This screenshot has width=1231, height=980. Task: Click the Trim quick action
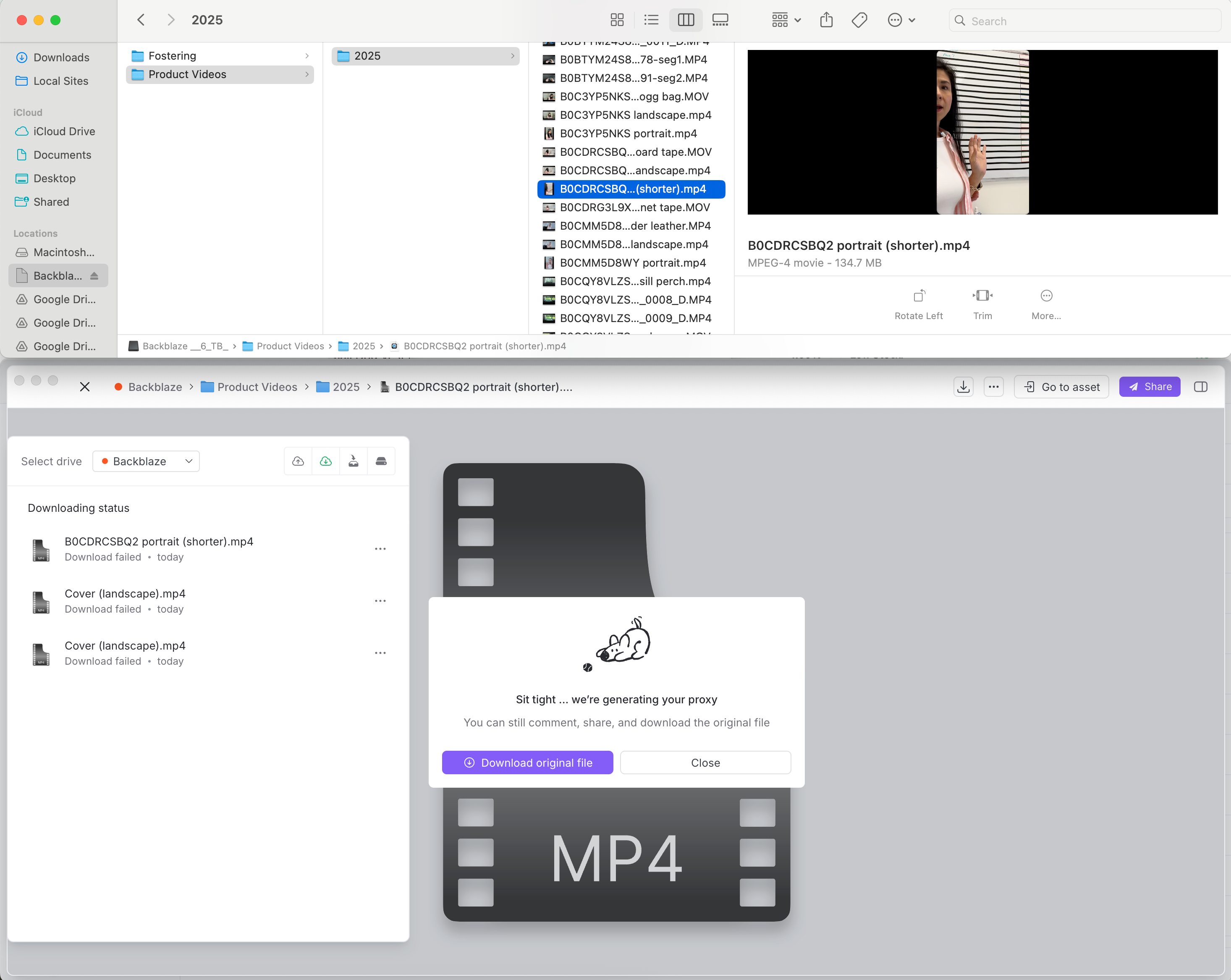pos(982,304)
